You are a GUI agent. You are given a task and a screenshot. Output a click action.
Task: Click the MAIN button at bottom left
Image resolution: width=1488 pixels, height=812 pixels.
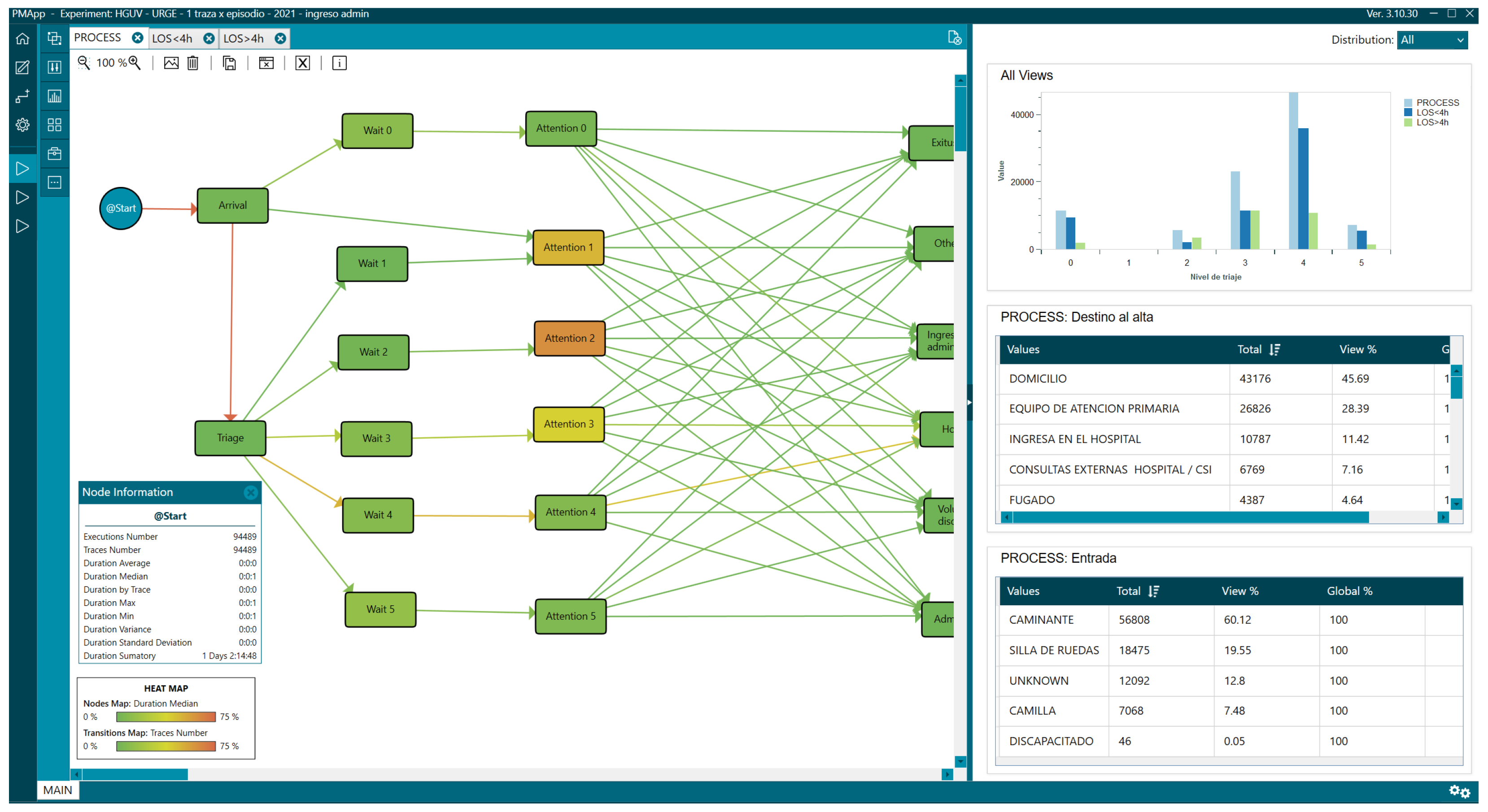tap(58, 790)
